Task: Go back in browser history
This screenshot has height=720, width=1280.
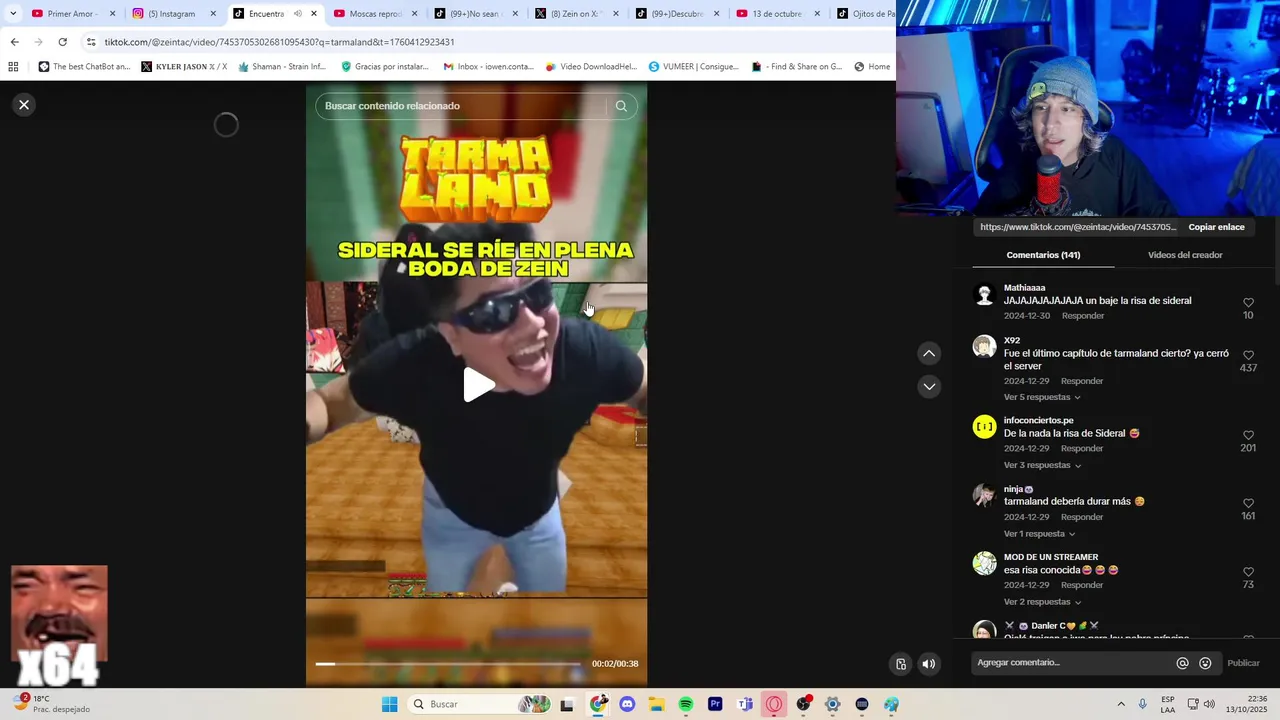Action: tap(14, 42)
